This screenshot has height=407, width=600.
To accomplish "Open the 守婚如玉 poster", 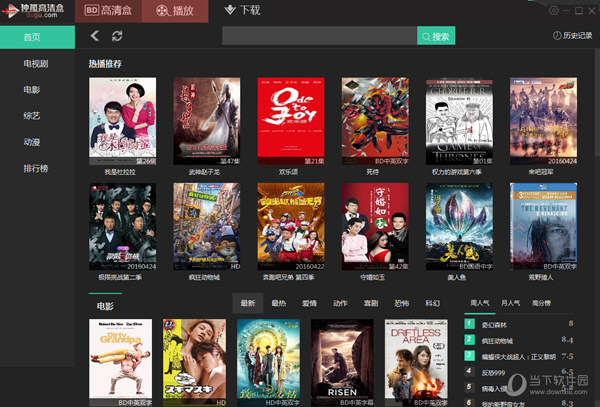I will tap(375, 226).
